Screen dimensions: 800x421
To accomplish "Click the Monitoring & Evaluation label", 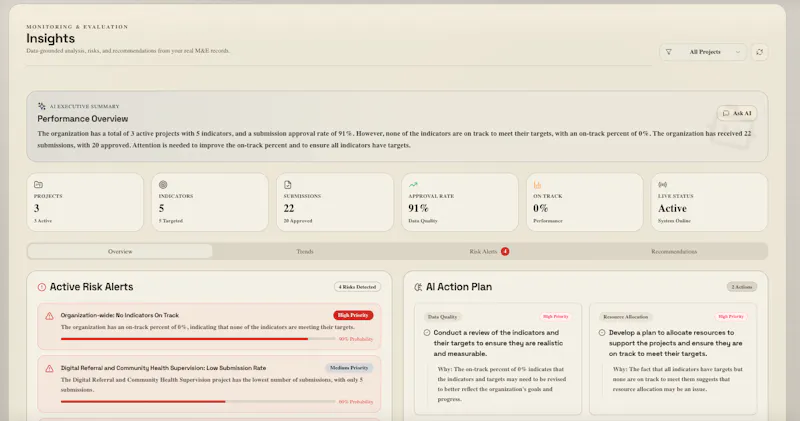I will [x=77, y=27].
